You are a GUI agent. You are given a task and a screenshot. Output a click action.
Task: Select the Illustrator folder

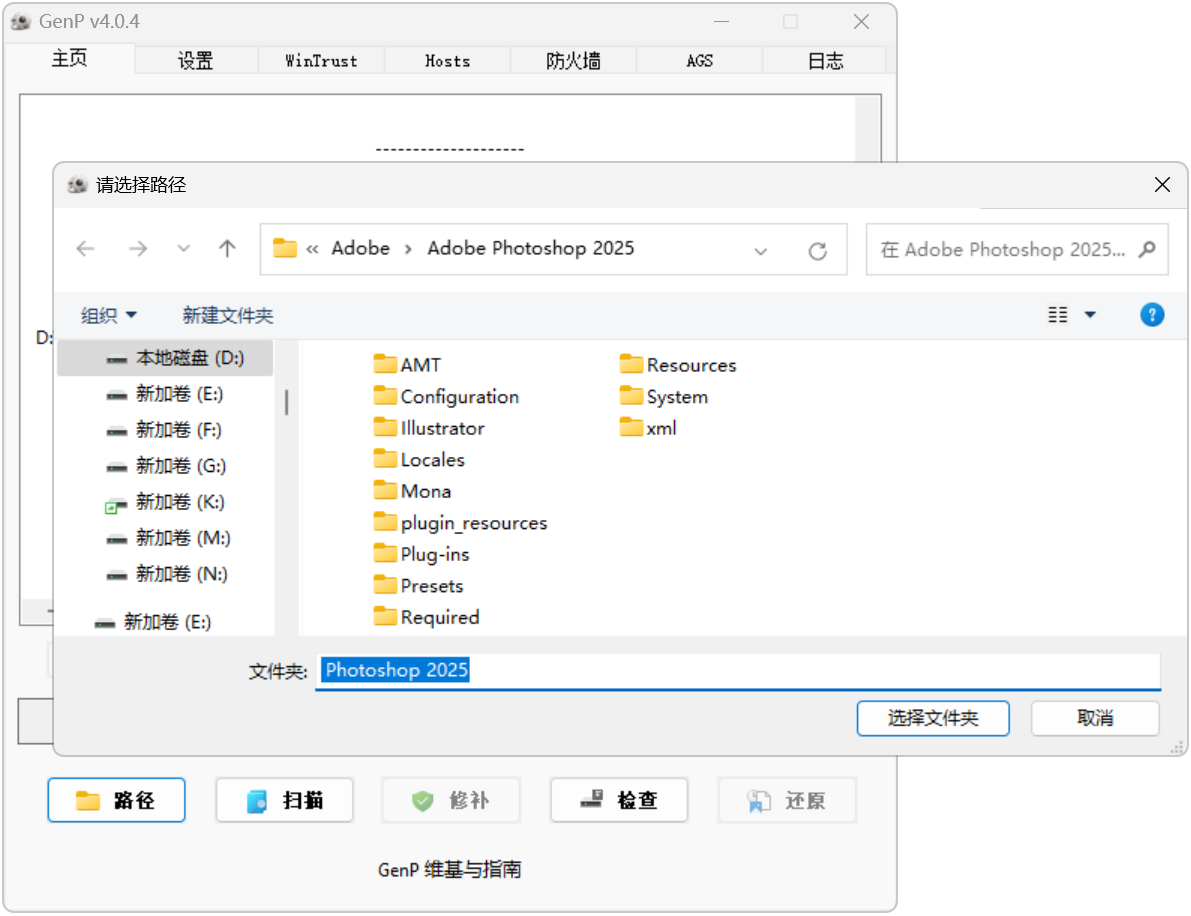[x=429, y=428]
